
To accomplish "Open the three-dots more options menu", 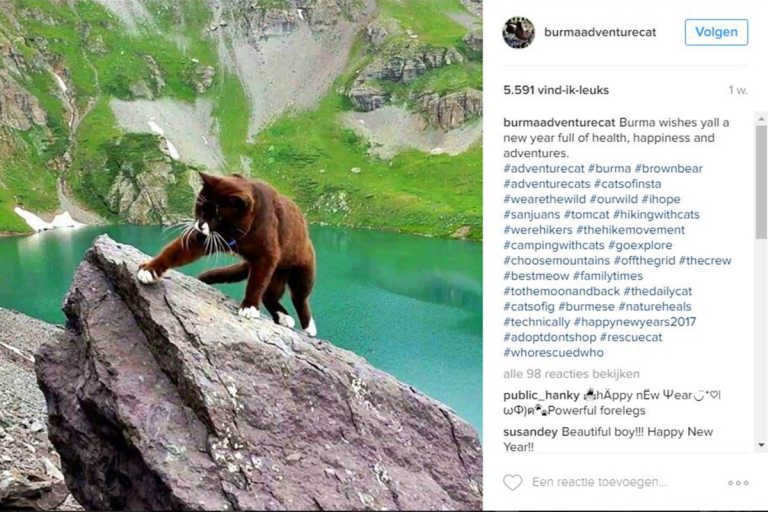I will [x=738, y=483].
